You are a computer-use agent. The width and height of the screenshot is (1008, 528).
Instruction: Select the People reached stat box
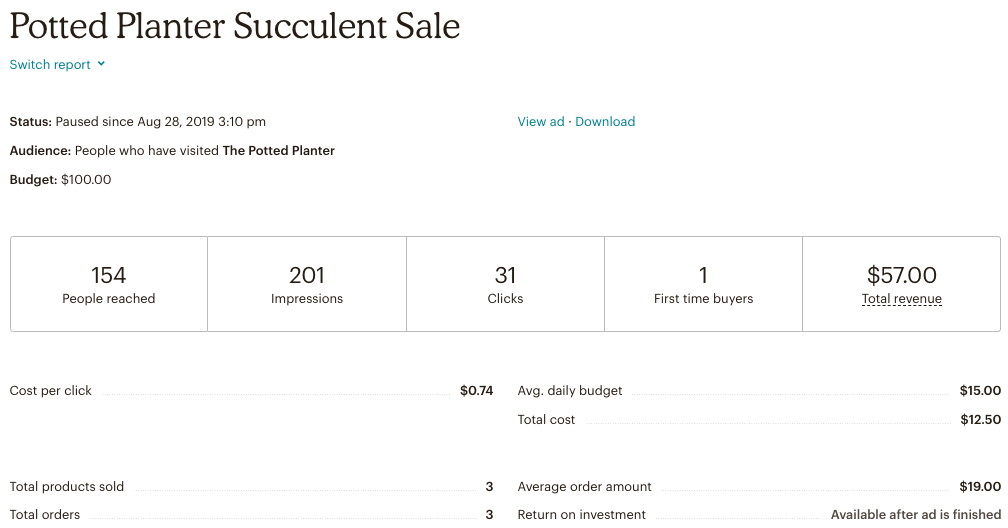point(109,284)
